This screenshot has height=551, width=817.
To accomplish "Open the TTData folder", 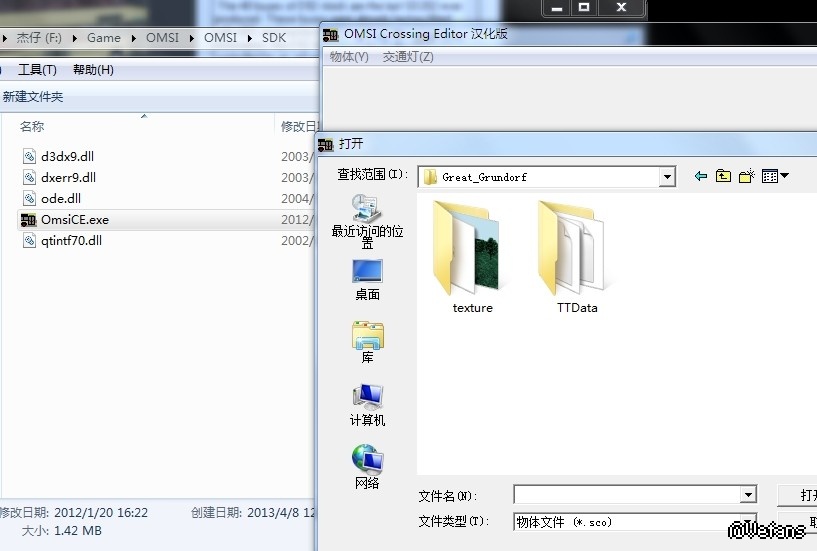I will click(575, 256).
